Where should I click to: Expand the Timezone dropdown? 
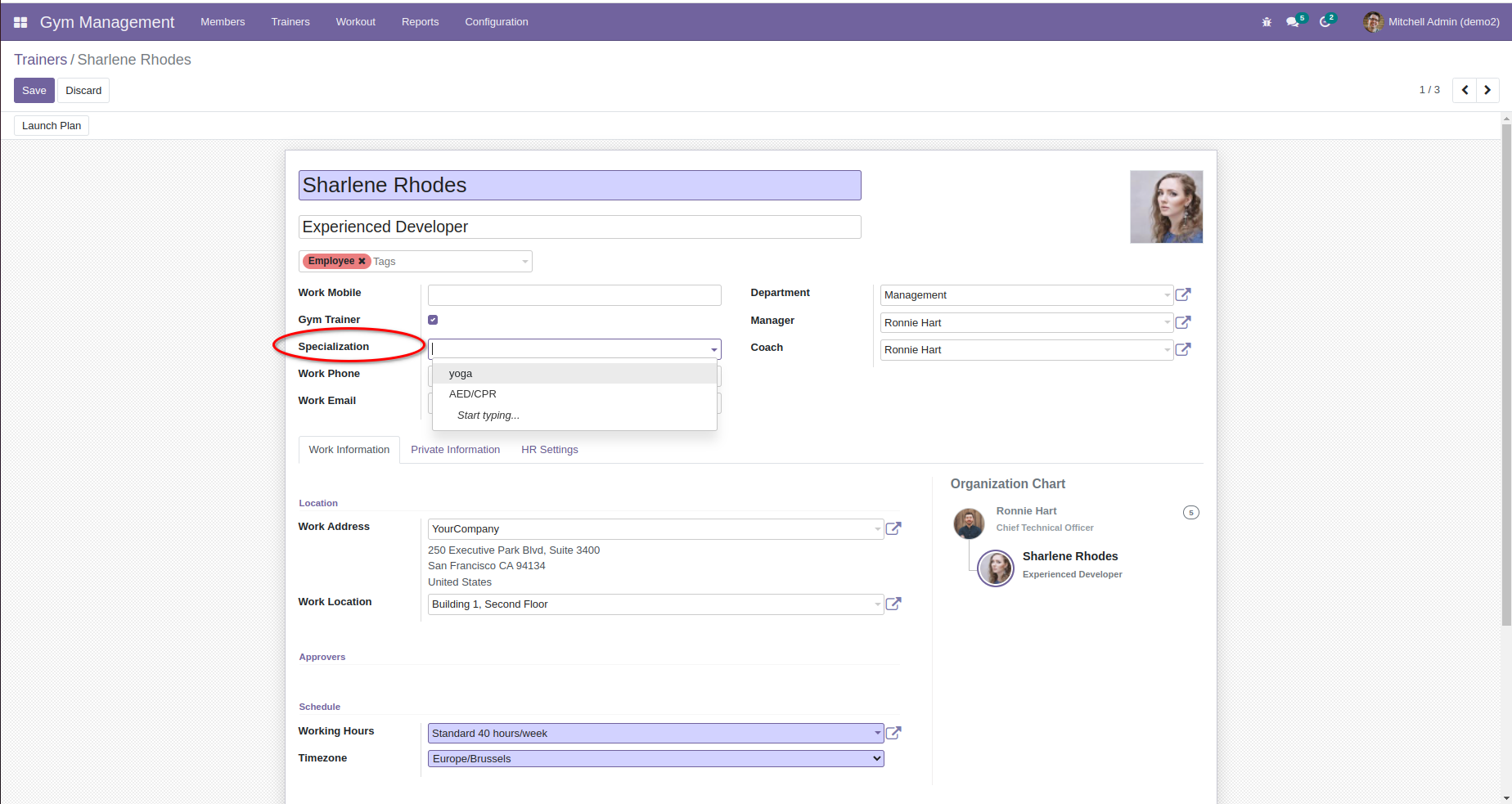coord(655,759)
